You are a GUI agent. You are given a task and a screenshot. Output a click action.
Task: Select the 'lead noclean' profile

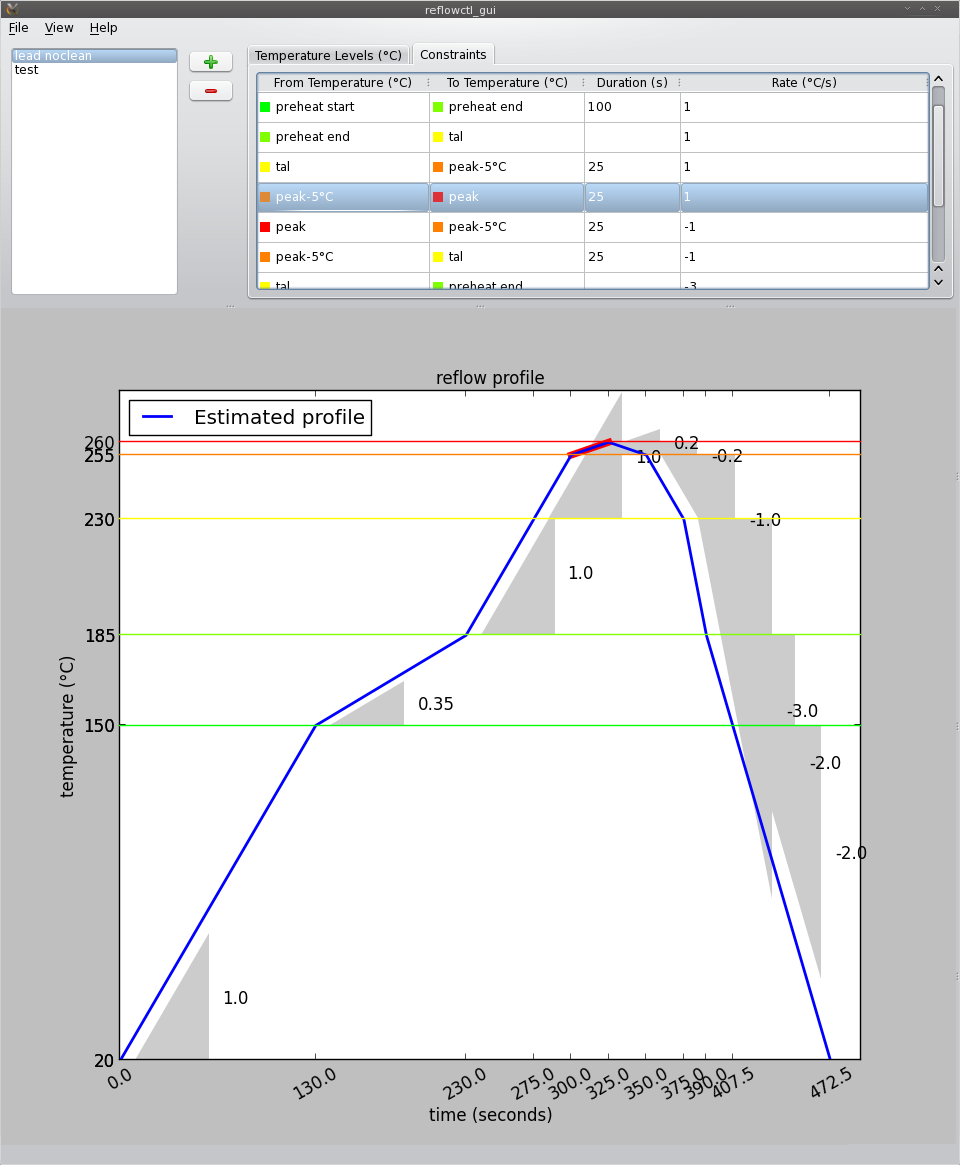(94, 56)
